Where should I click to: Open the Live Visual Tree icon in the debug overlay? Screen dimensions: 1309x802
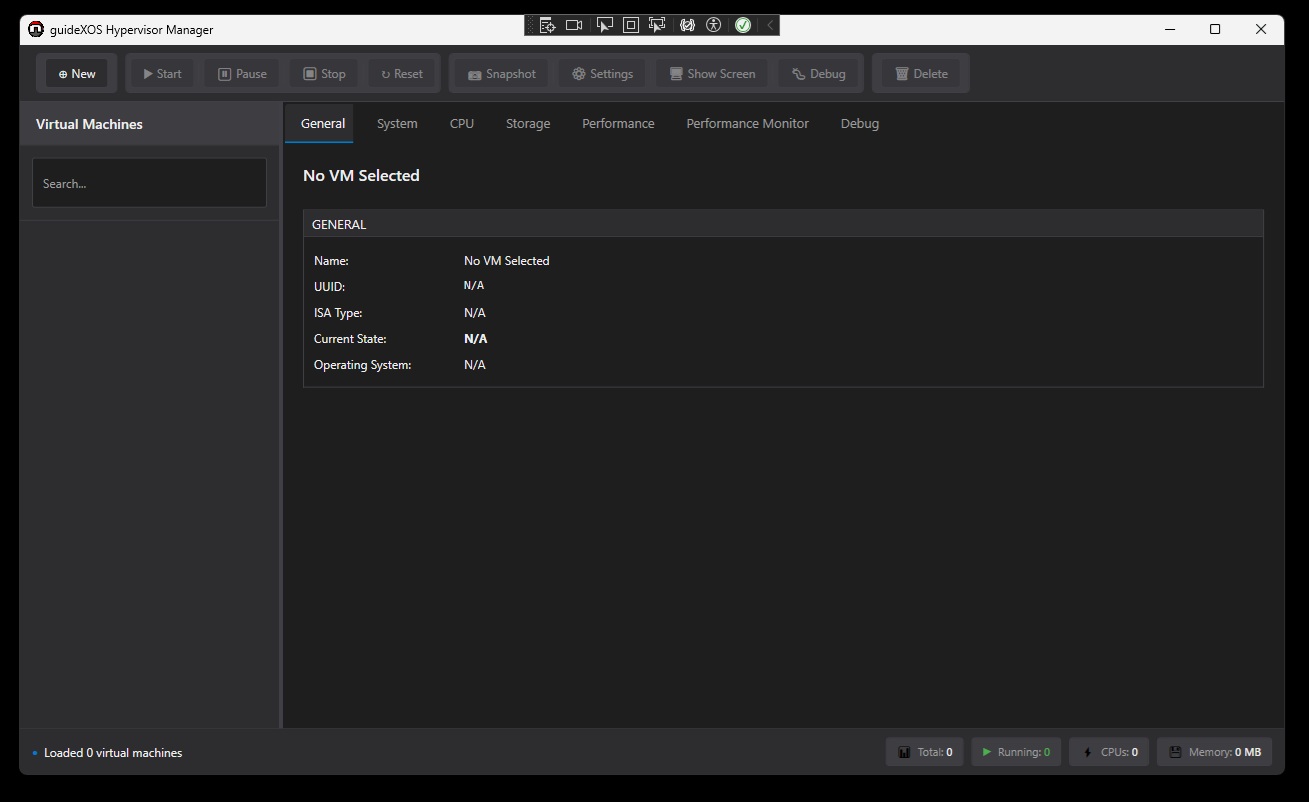point(547,25)
